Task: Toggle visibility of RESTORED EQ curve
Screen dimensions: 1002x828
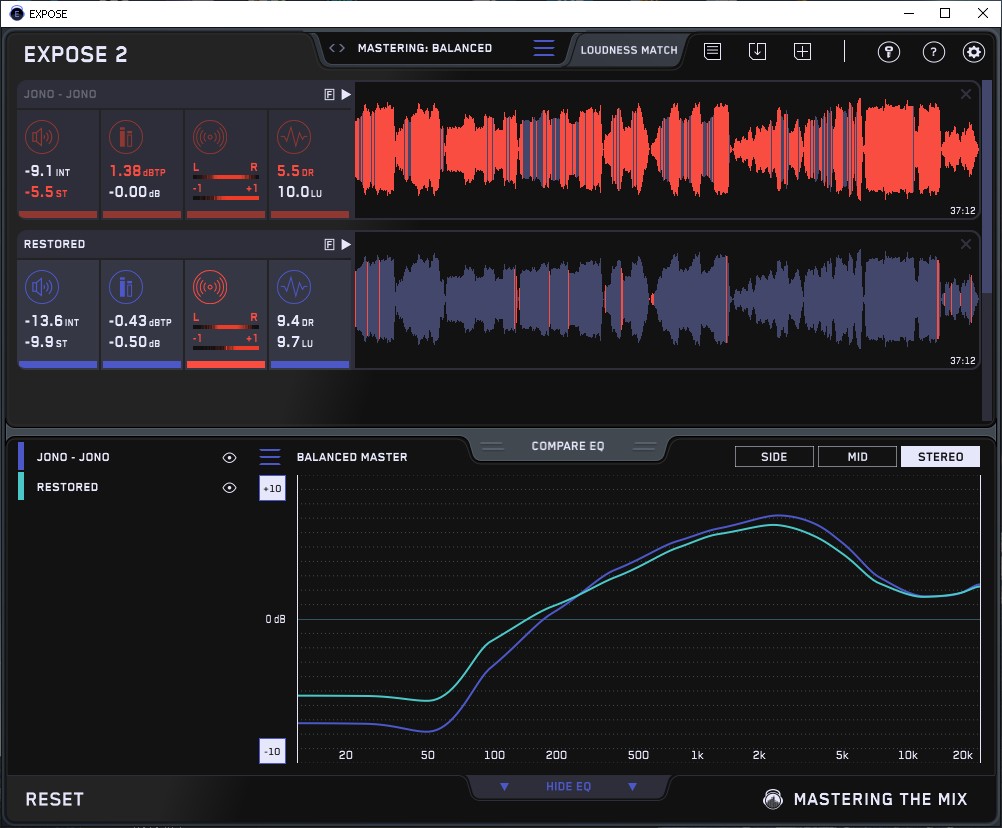Action: [229, 488]
